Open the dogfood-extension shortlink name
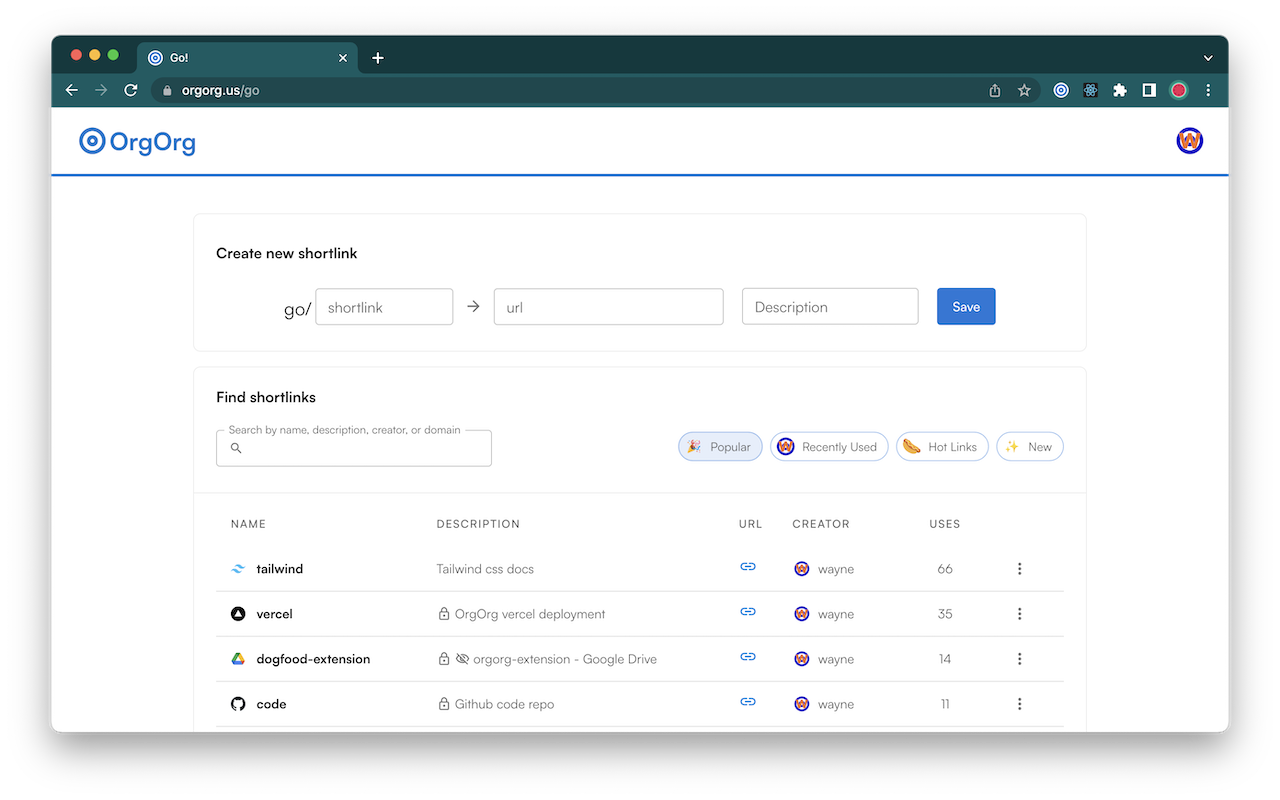Viewport: 1280px width, 800px height. pos(313,659)
